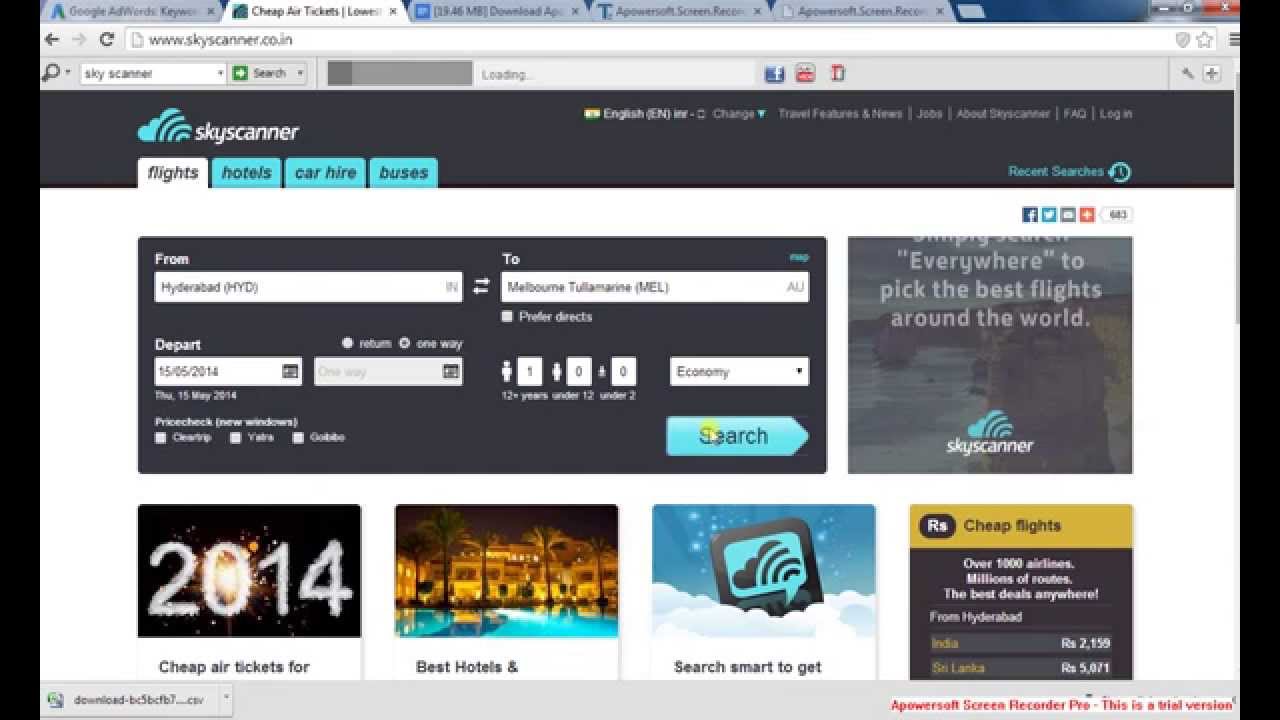Image resolution: width=1280 pixels, height=720 pixels.
Task: Click the shield icon in address bar
Action: coord(1183,40)
